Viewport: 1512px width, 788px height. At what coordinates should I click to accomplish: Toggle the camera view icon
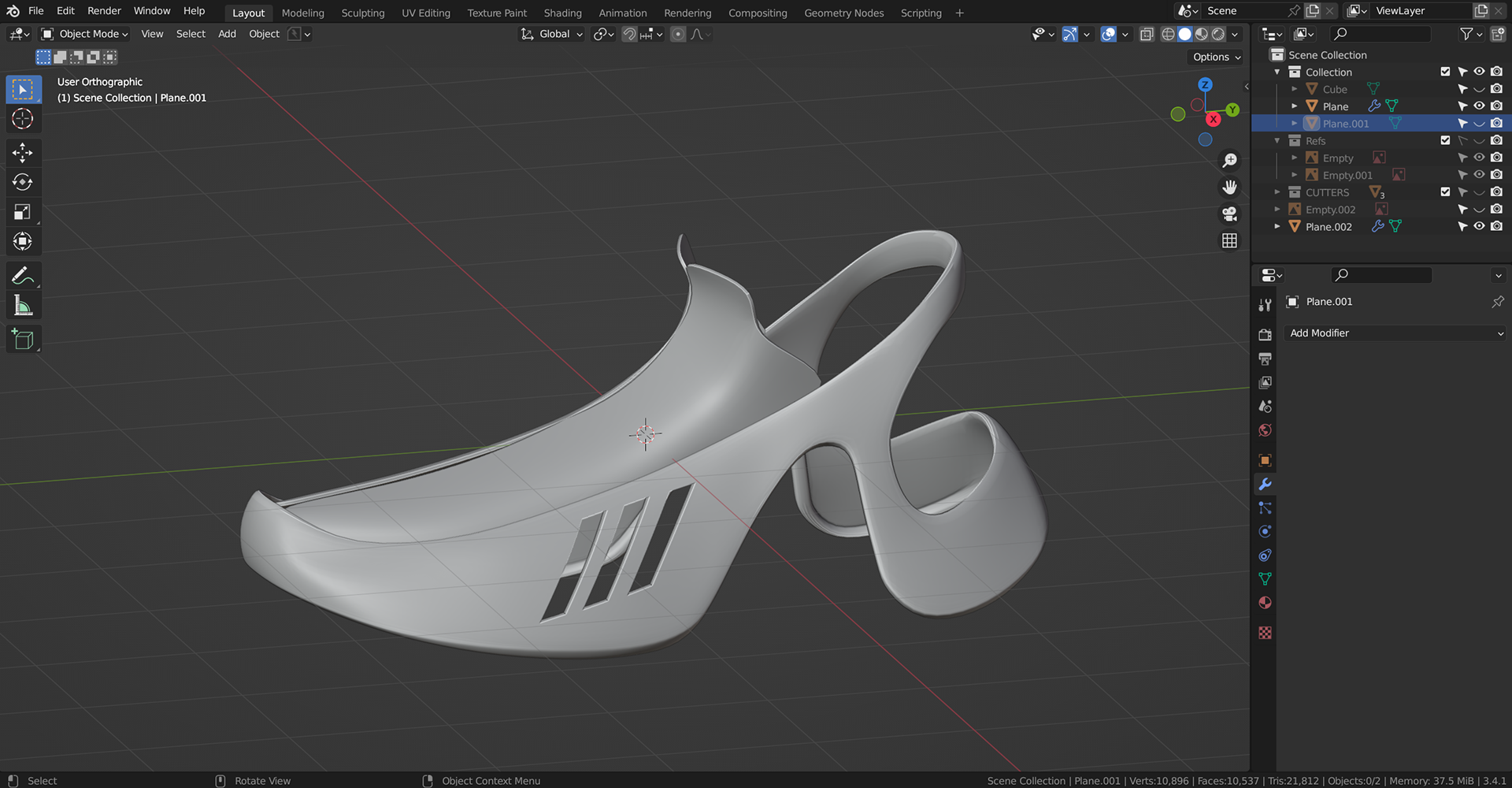pos(1229,214)
